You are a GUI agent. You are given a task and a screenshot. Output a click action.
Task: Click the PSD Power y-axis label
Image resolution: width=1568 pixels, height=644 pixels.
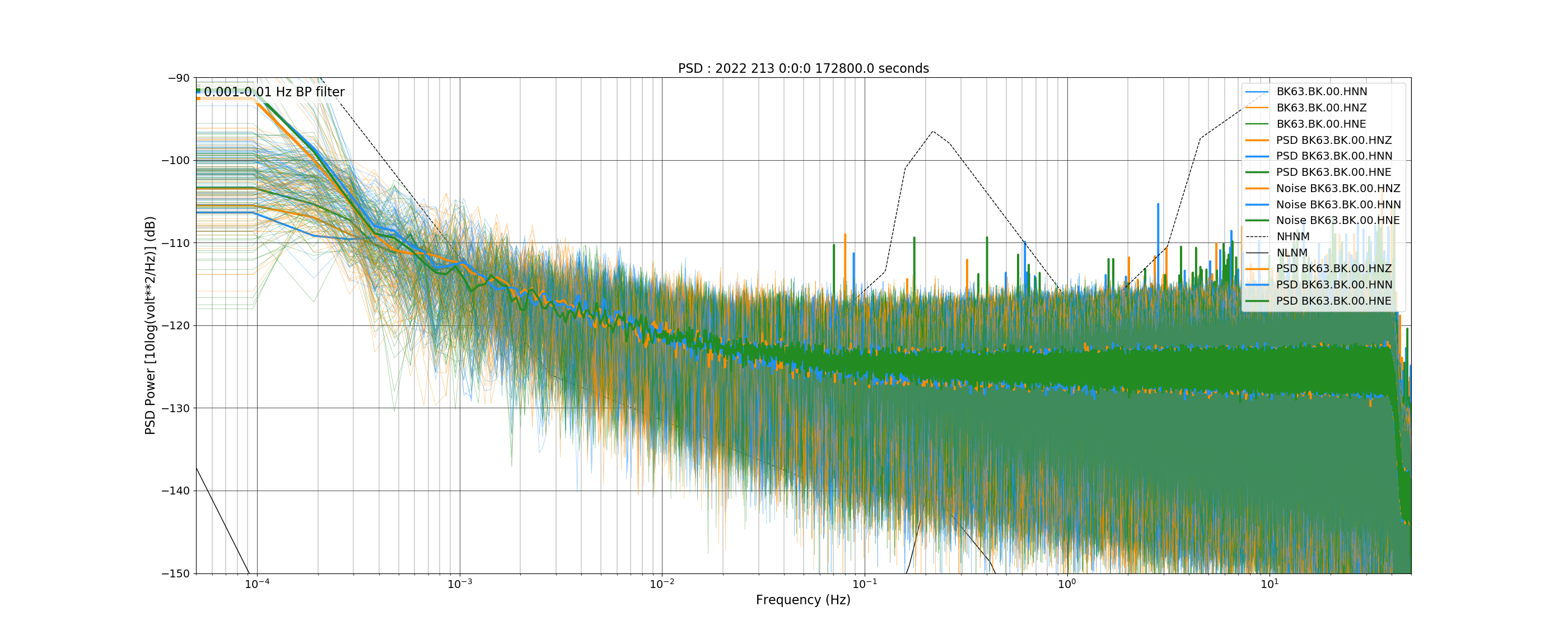[150, 325]
